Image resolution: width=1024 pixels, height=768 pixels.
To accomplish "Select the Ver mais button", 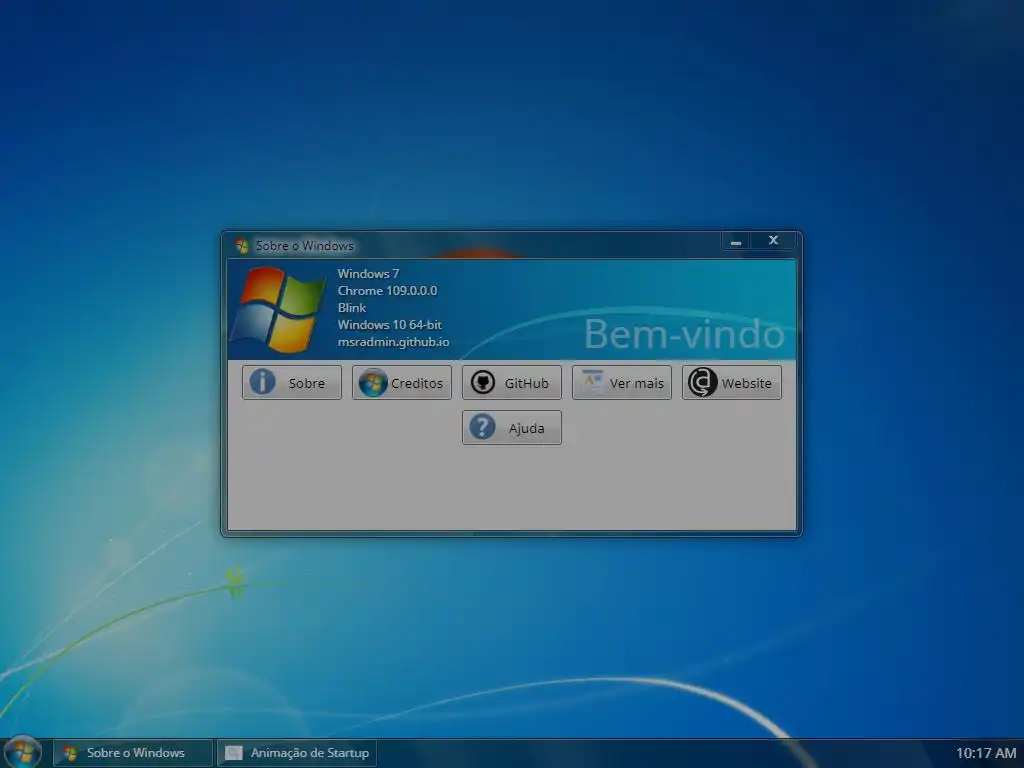I will click(x=622, y=383).
